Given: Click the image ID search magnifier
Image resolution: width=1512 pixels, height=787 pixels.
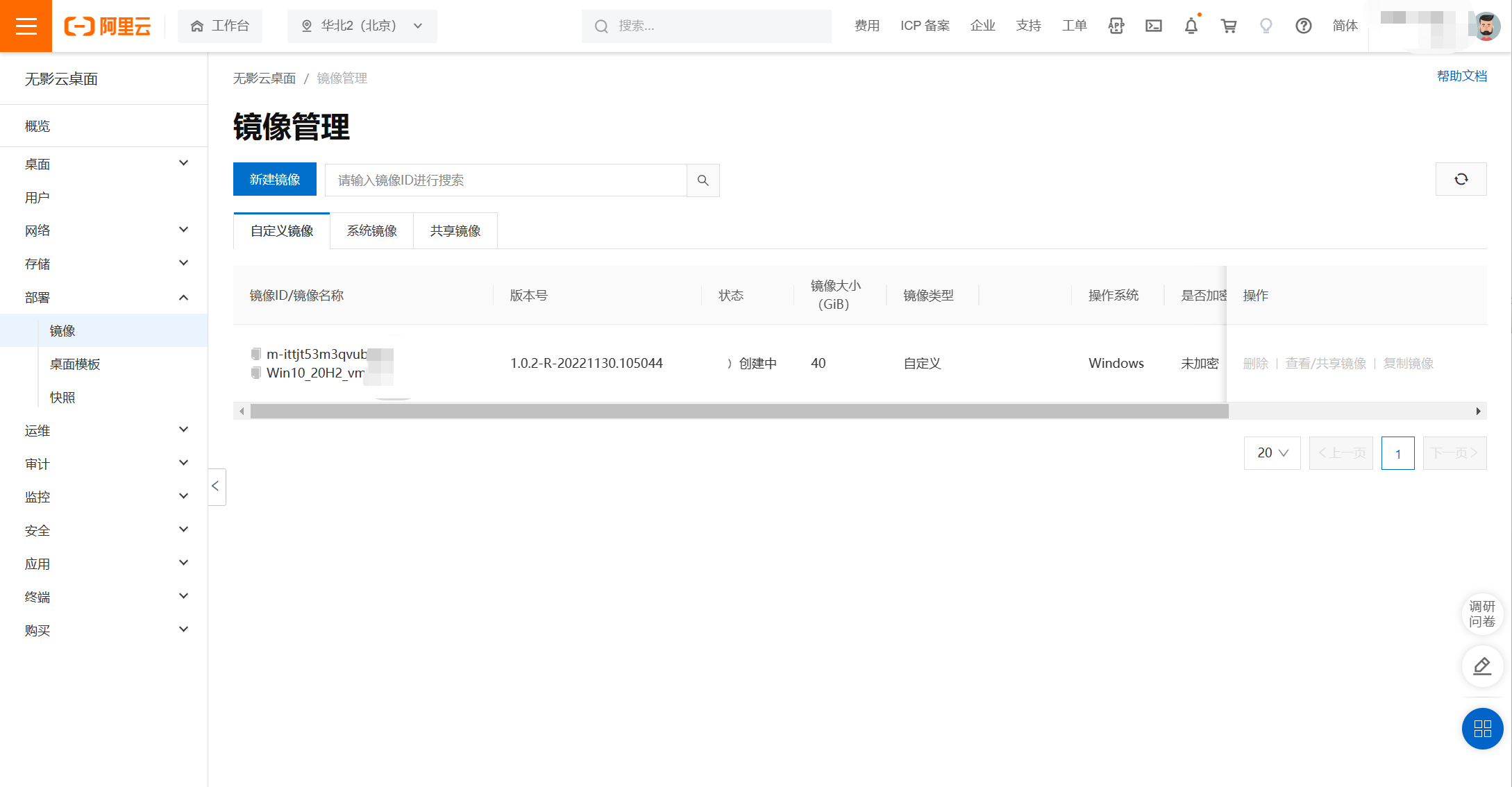Looking at the screenshot, I should [703, 180].
